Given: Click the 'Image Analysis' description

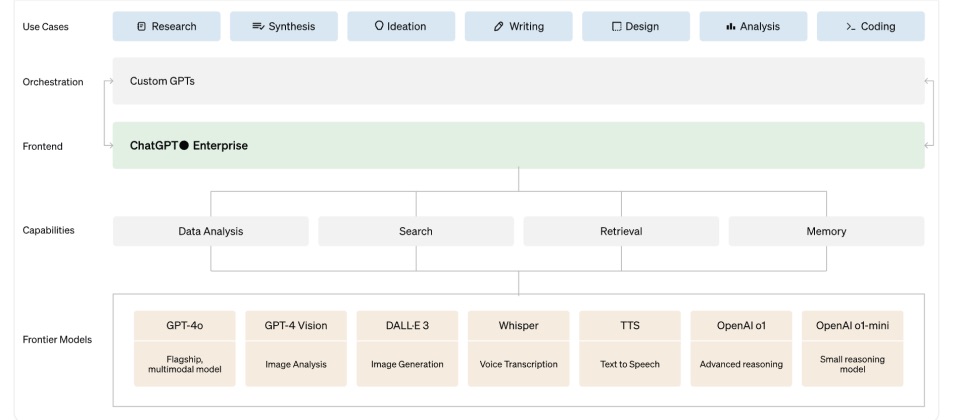Looking at the screenshot, I should click(296, 364).
